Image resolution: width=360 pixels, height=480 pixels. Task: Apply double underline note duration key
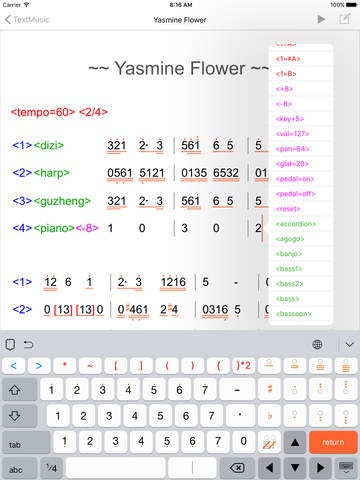click(294, 366)
